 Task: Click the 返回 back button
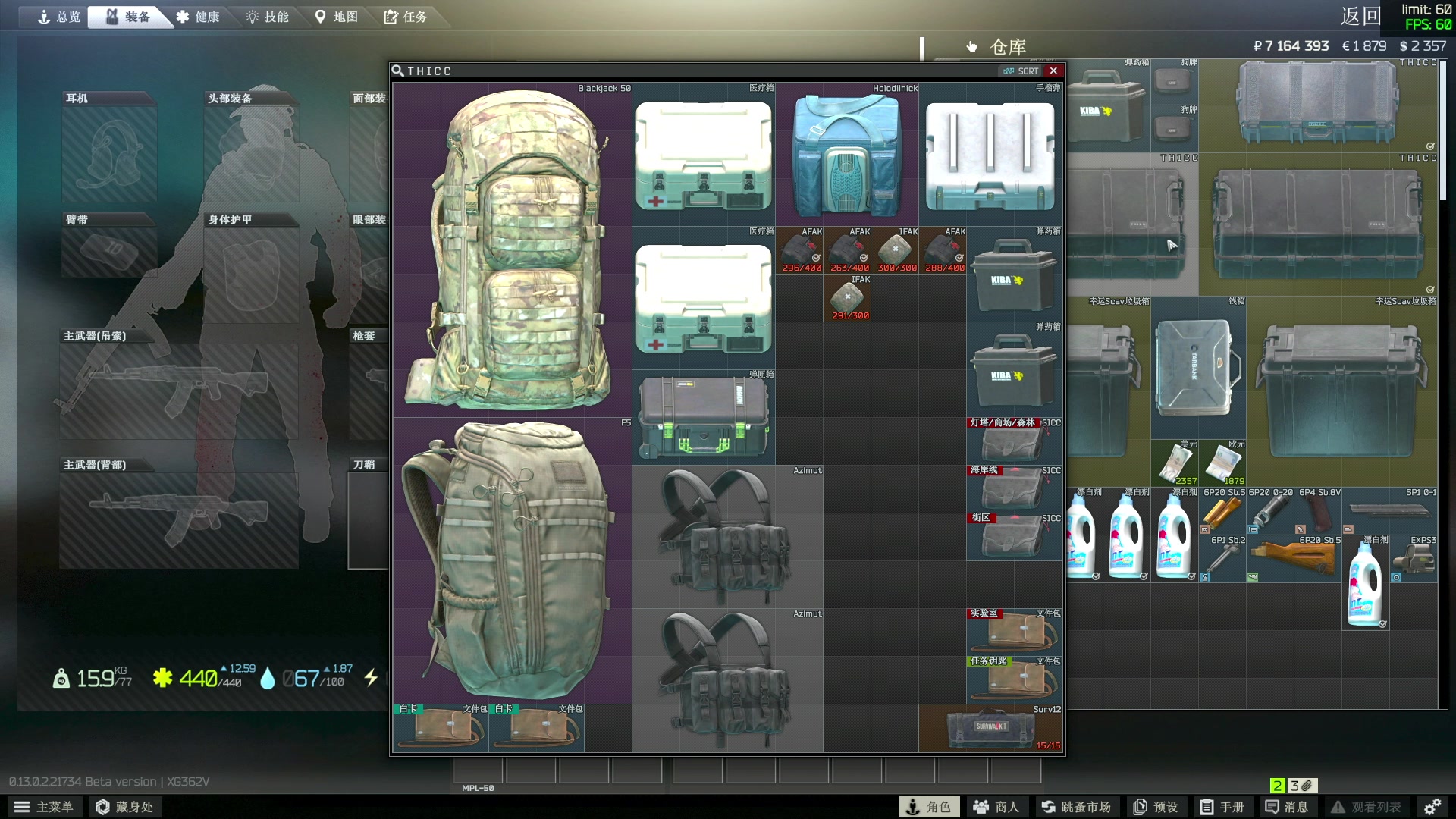[x=1361, y=17]
